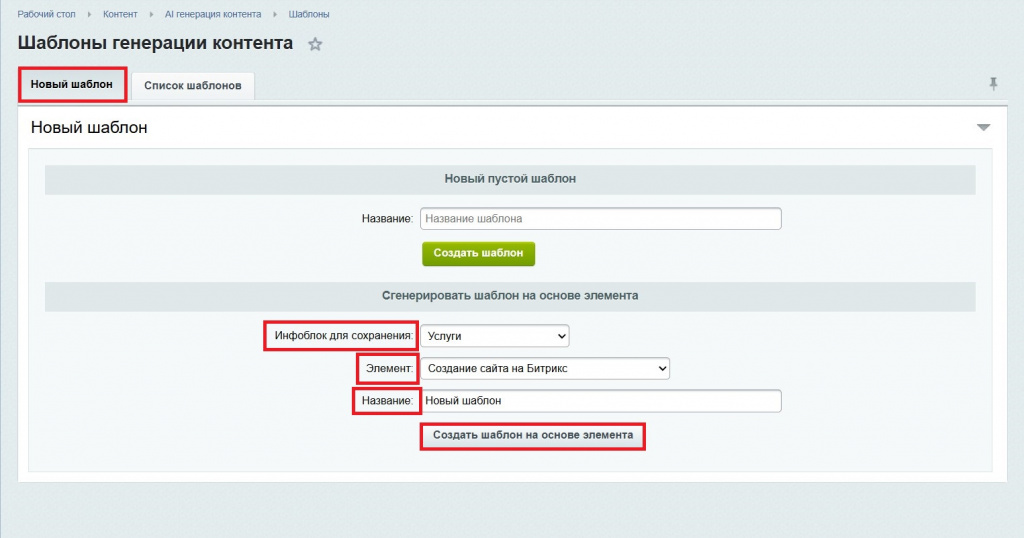Collapse the Новый шаблон panel

point(983,128)
